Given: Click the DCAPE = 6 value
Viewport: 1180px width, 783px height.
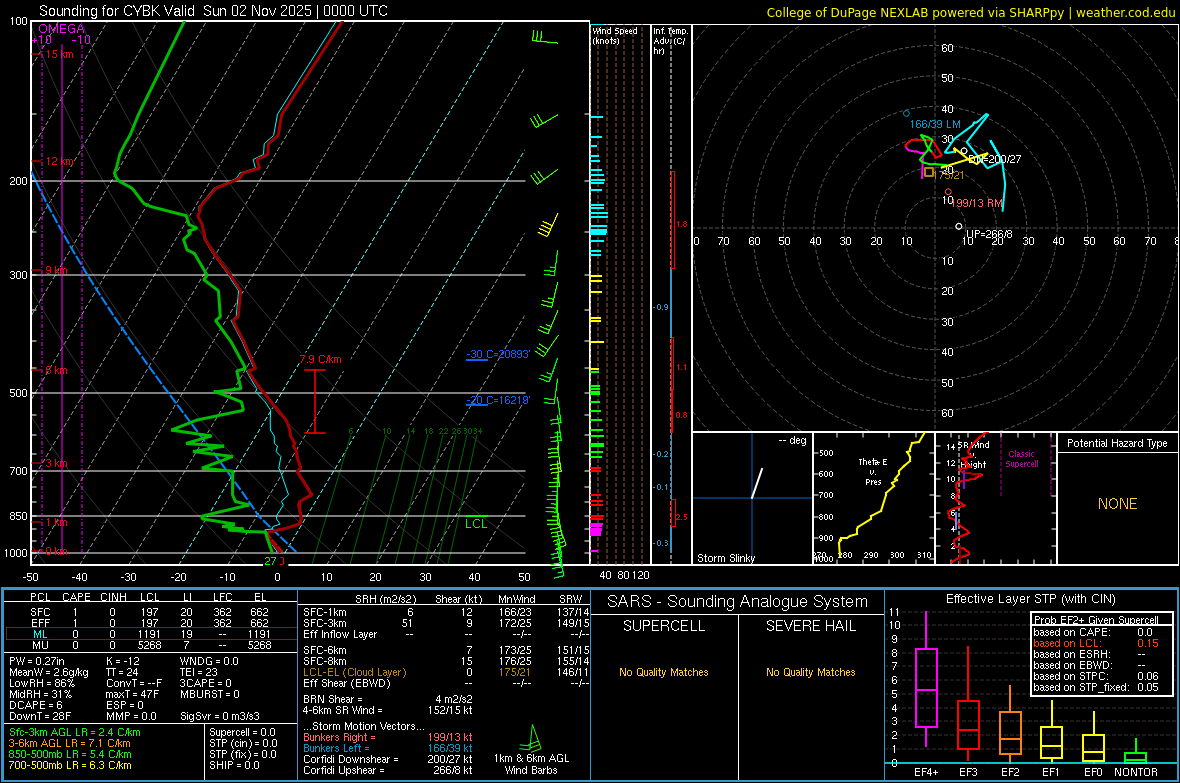Looking at the screenshot, I should [x=35, y=705].
